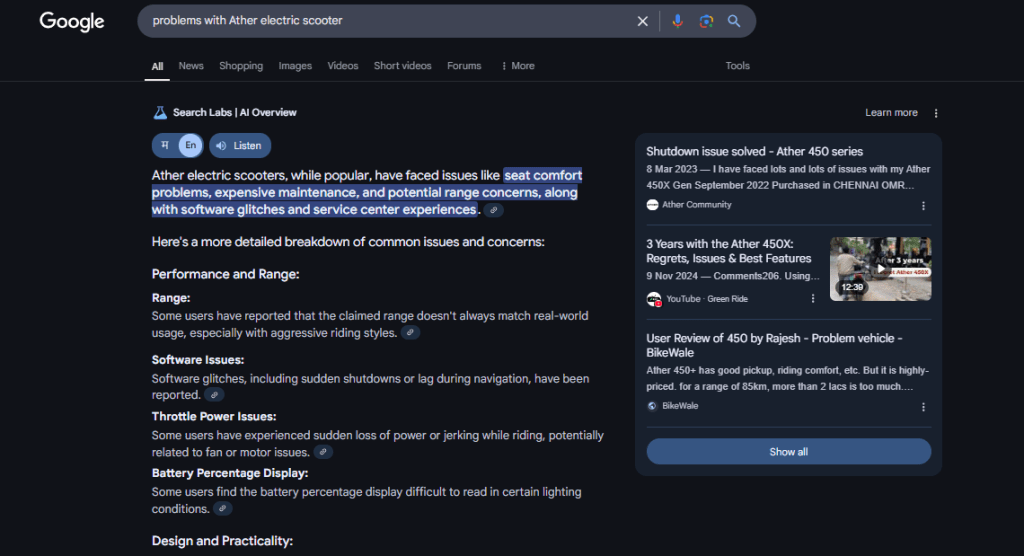Clear the search query with the X icon
Screen dimensions: 1024x556
click(x=642, y=21)
